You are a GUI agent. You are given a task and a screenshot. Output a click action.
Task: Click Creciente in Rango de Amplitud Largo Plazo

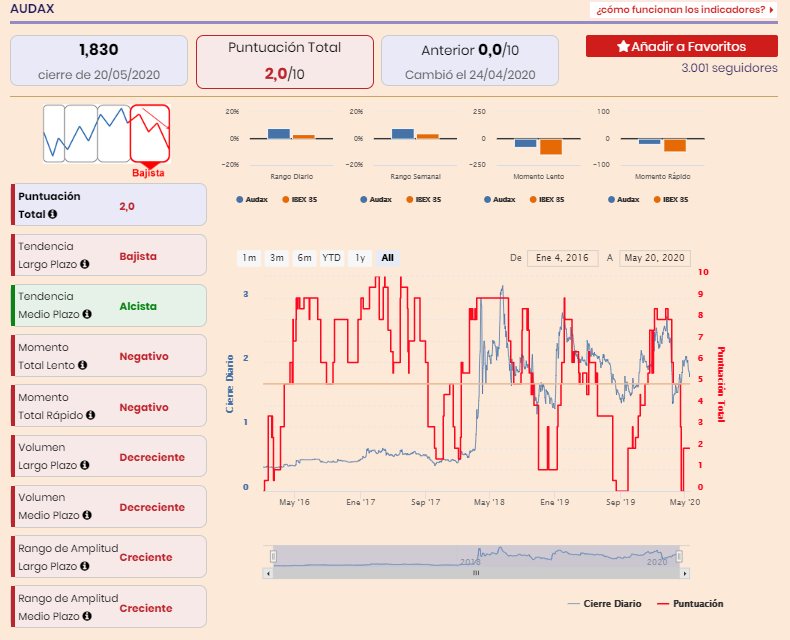point(146,557)
